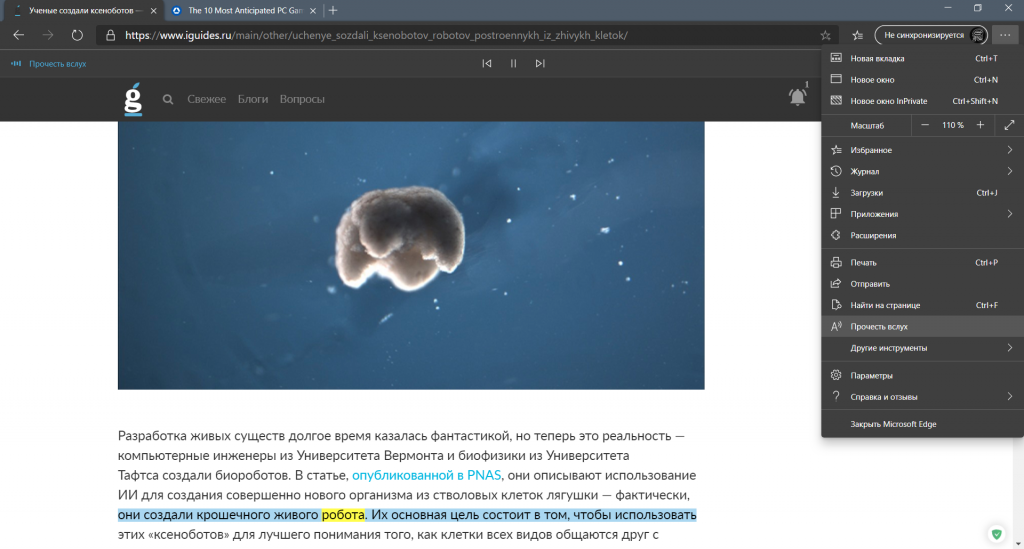Screen dimensions: 1024x549
Task: Click the iGuides logo icon
Action: tap(133, 99)
